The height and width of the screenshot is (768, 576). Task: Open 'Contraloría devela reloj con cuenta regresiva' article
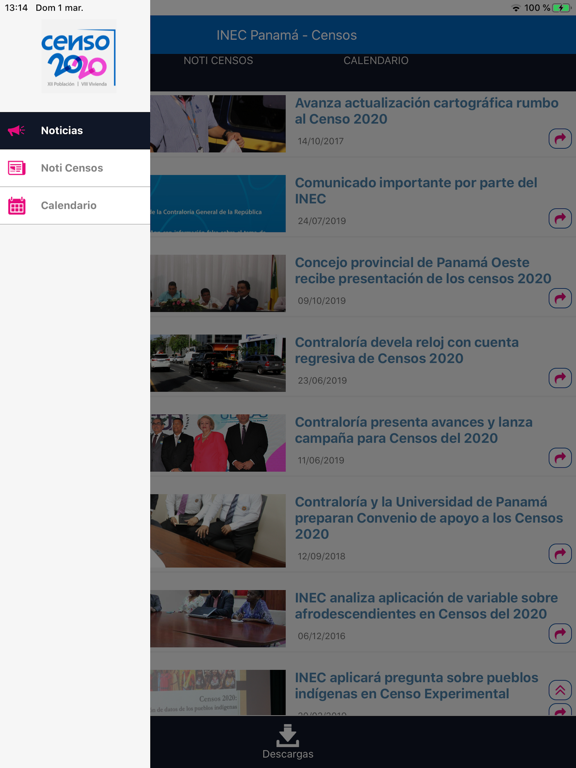(407, 350)
